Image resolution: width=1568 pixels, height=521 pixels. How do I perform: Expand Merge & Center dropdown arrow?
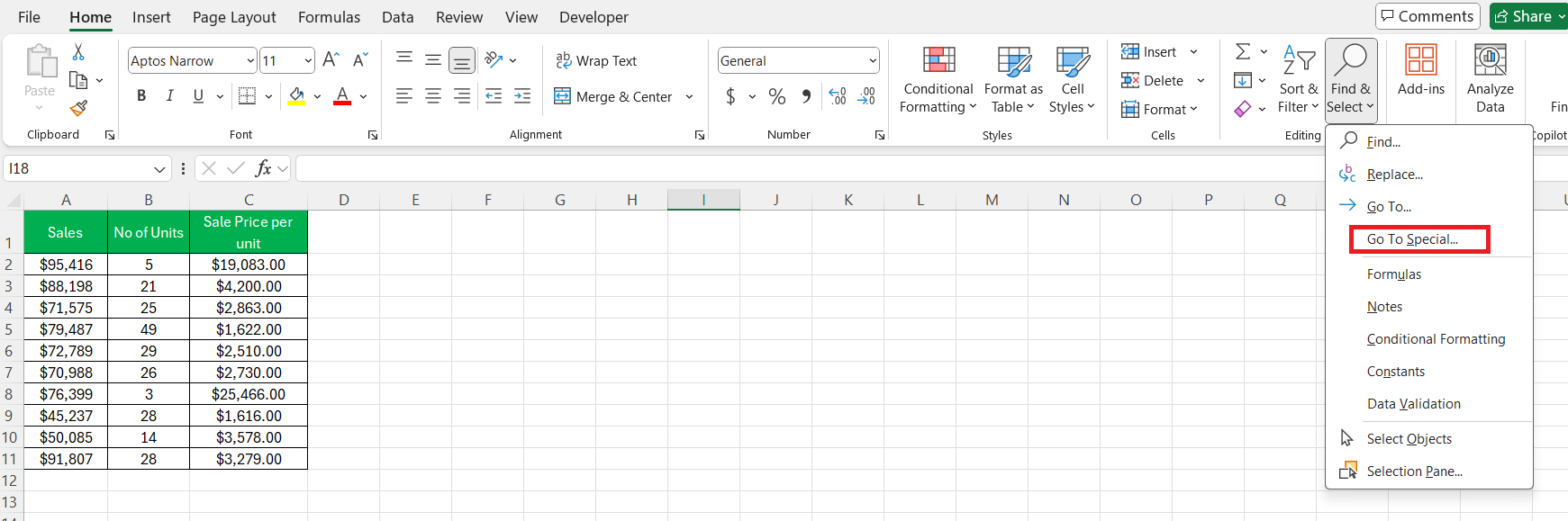pyautogui.click(x=690, y=96)
